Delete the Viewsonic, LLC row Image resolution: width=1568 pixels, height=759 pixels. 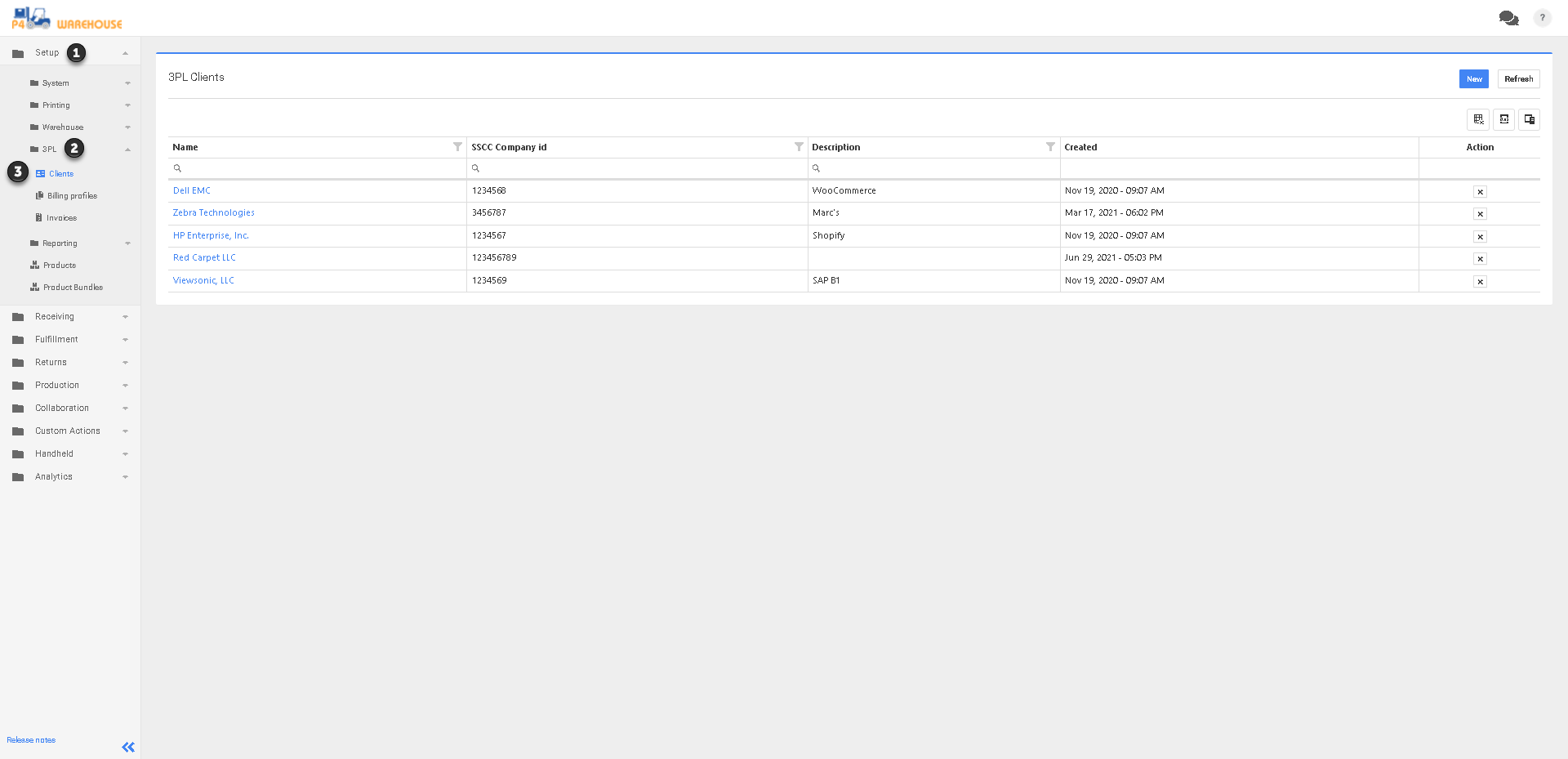[1479, 282]
